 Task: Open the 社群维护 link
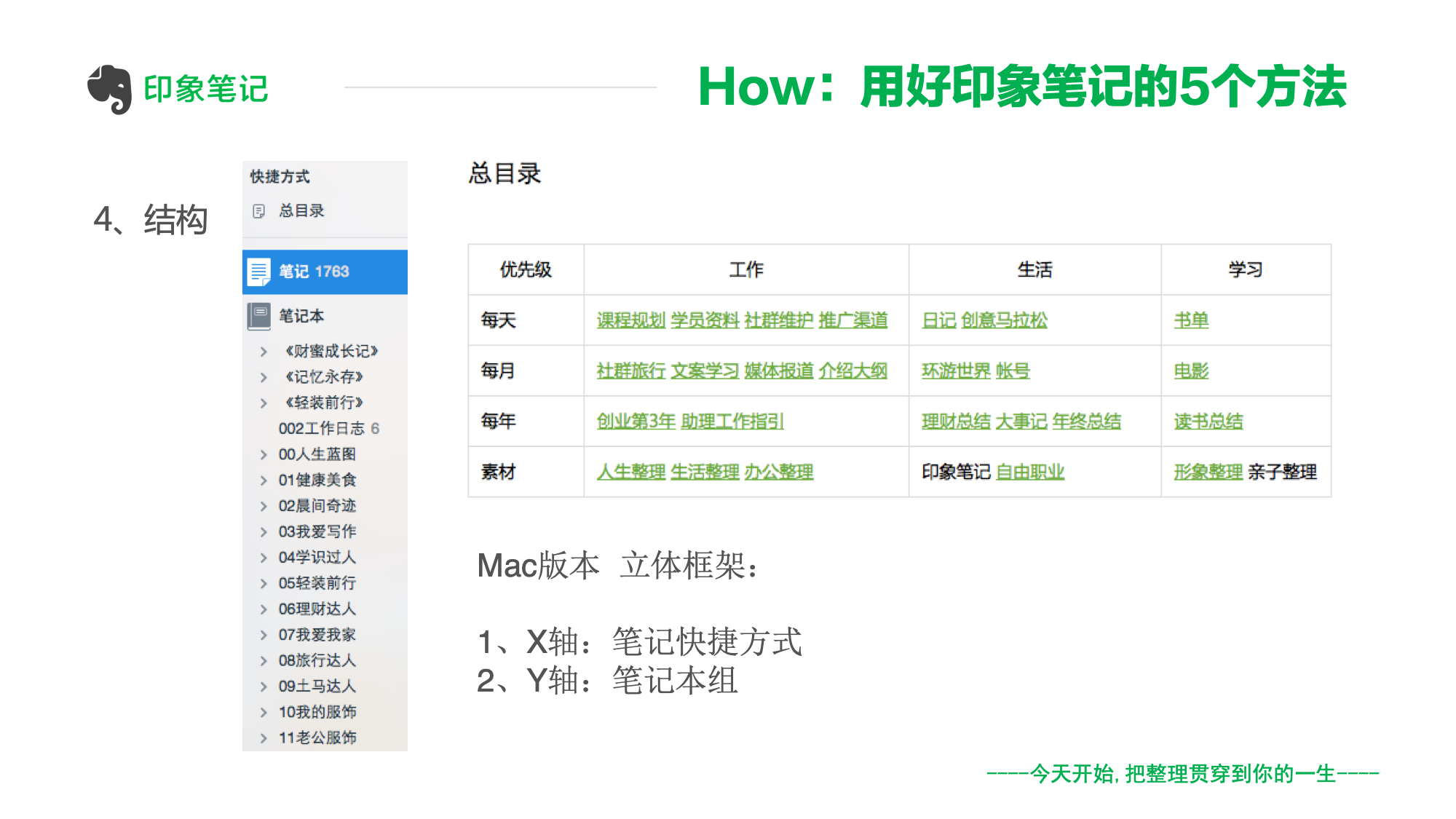(x=779, y=320)
